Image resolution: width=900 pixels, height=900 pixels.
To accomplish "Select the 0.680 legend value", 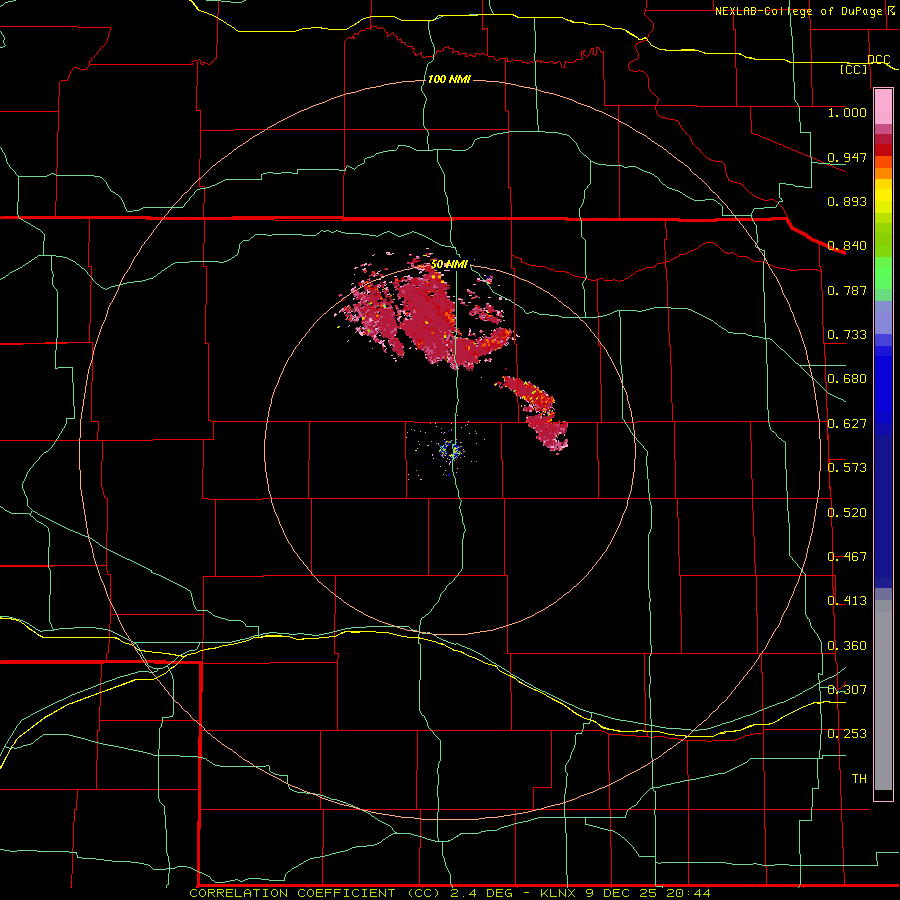I will click(847, 379).
